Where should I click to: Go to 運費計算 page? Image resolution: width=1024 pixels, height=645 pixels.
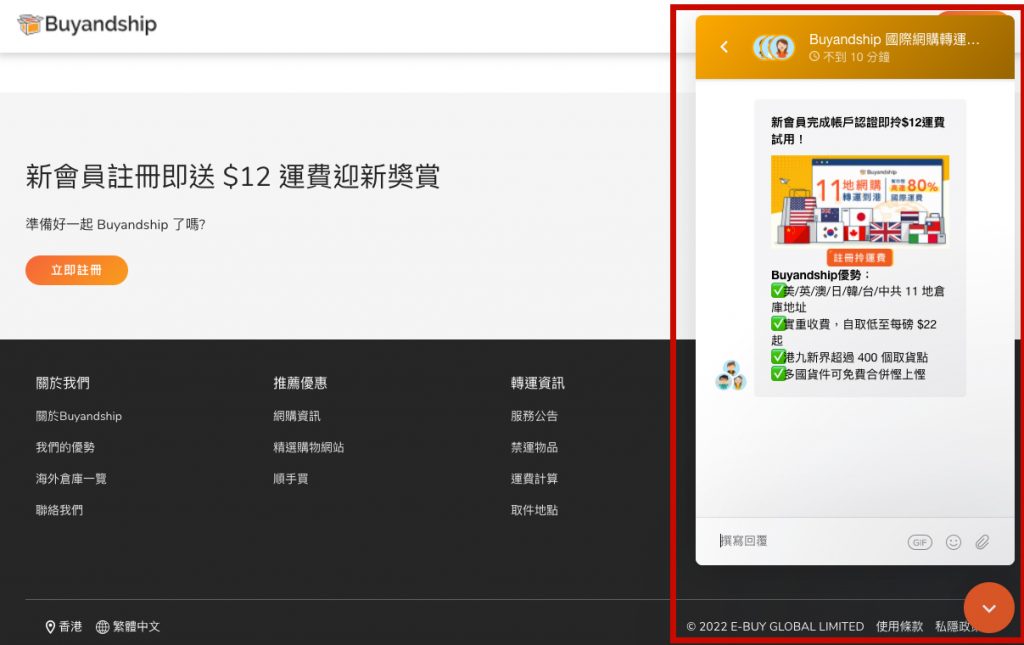click(534, 479)
